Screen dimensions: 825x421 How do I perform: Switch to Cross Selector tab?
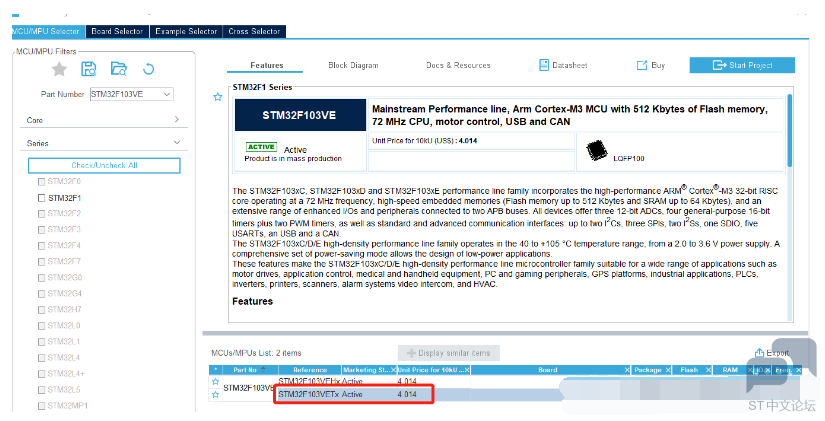point(254,31)
